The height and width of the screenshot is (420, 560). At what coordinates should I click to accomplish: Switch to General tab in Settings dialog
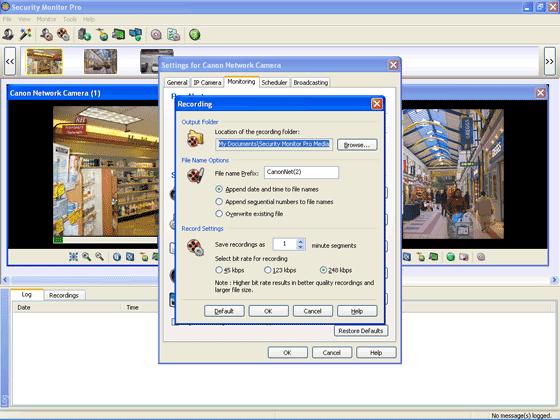click(x=177, y=82)
